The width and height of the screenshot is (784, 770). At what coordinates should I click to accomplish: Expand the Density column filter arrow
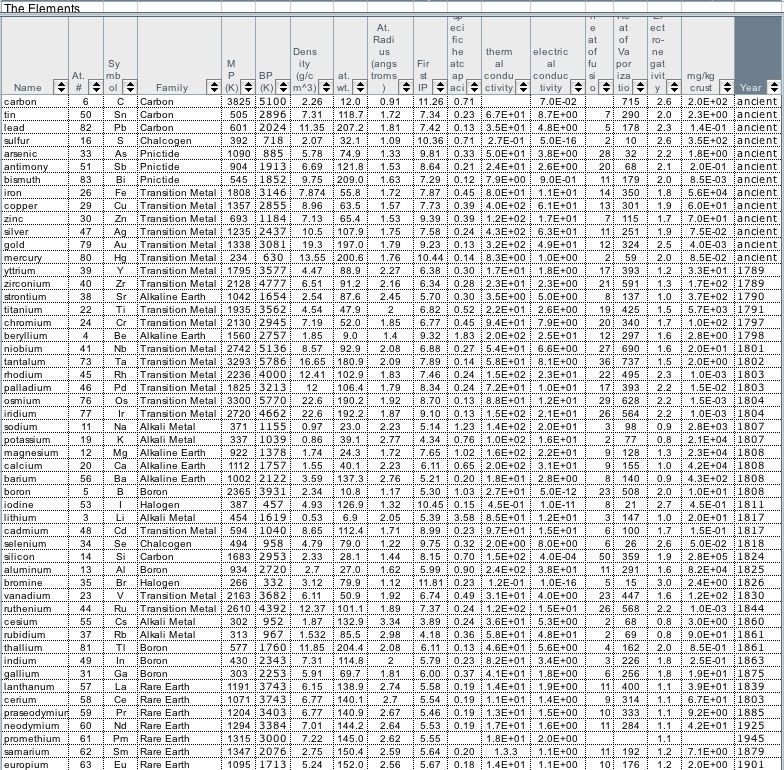pos(326,88)
